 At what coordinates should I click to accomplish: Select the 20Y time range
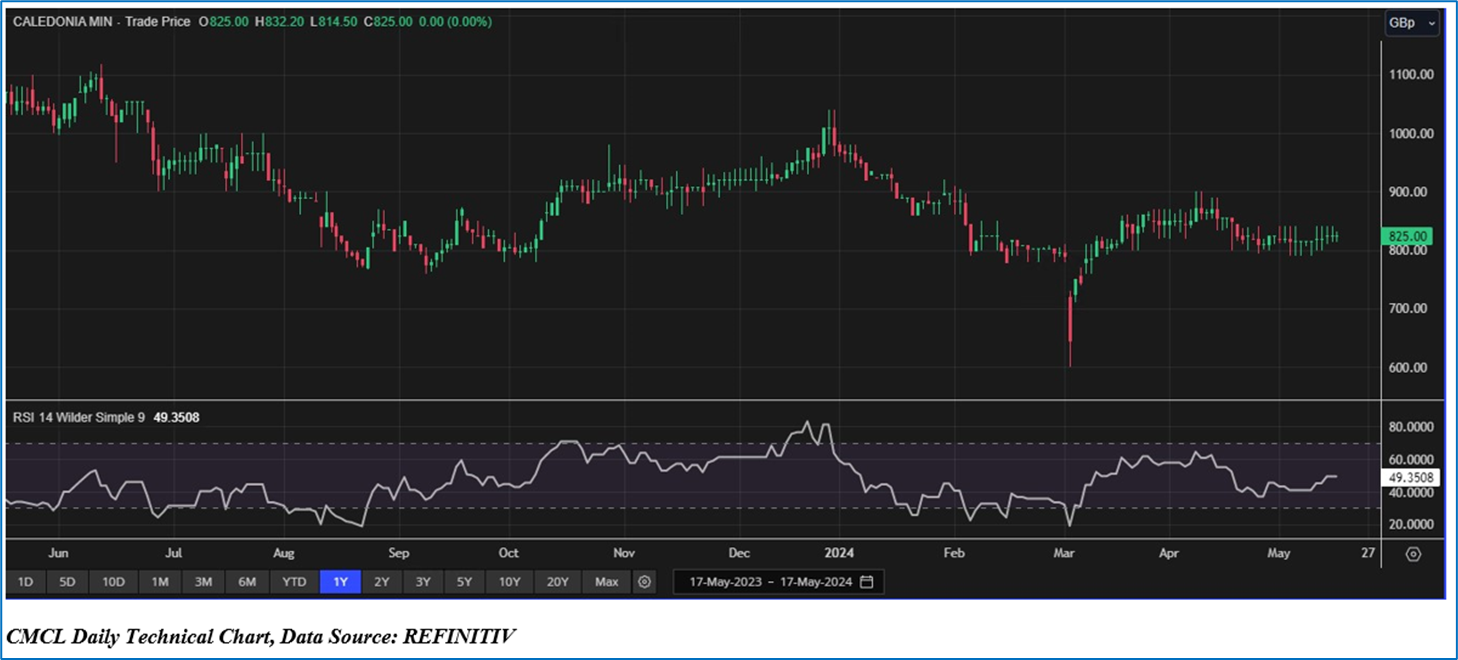[x=558, y=581]
